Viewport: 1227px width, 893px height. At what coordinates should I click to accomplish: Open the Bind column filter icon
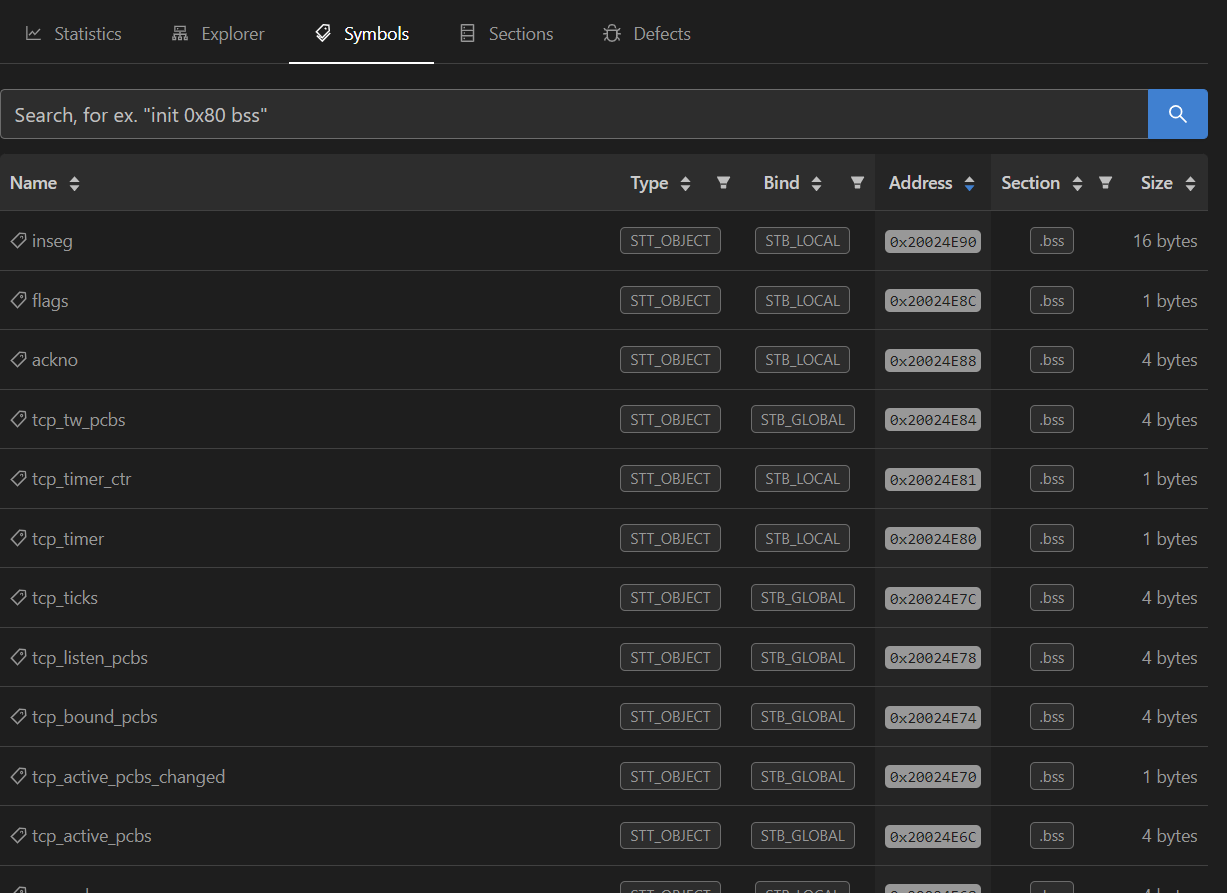coord(857,183)
